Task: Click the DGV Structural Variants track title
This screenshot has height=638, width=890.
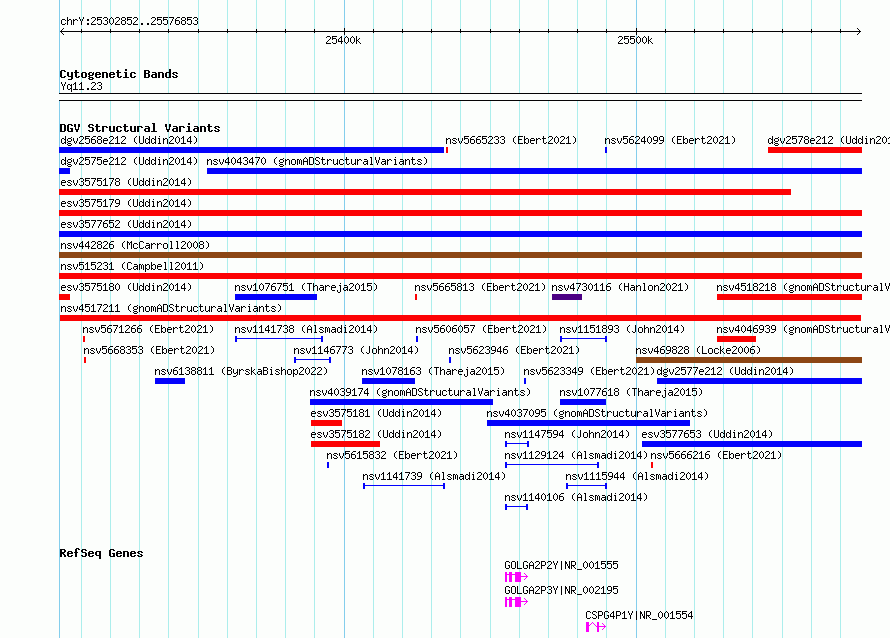Action: pyautogui.click(x=140, y=128)
